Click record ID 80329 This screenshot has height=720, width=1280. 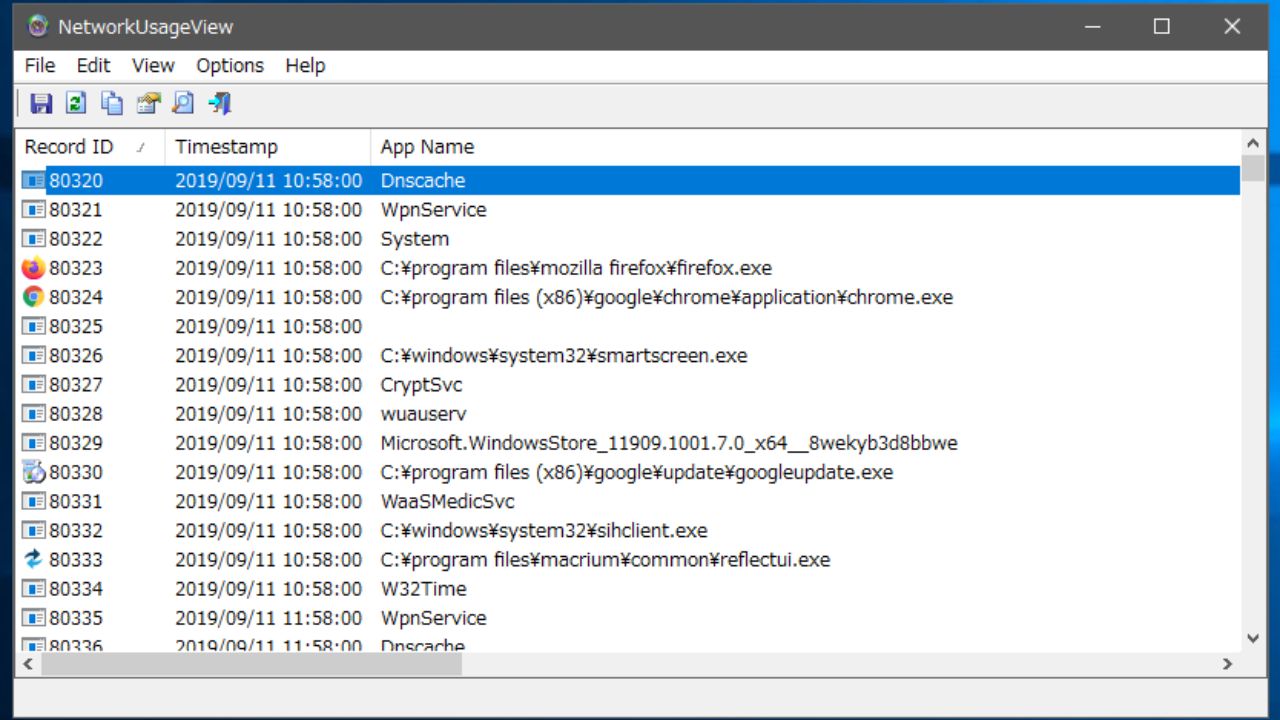coord(76,443)
